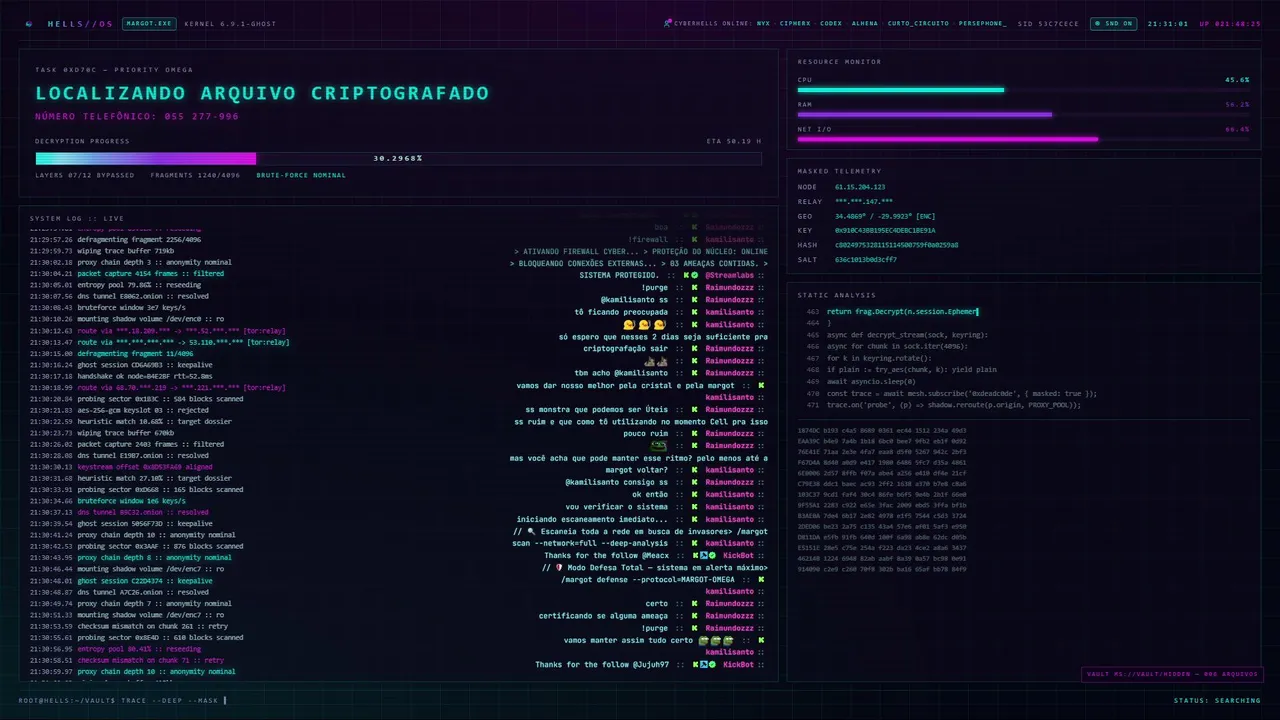Select CURTO_CIRCUITO in the online list
The image size is (1280, 720).
919,23
